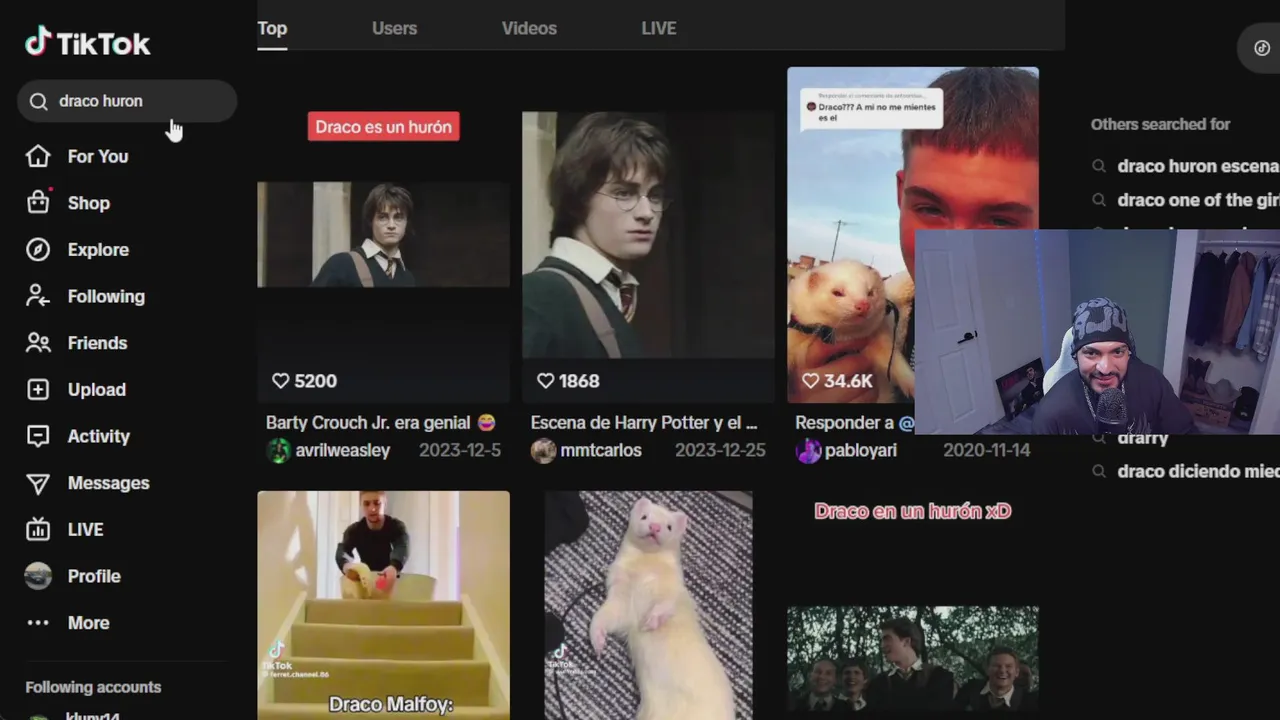The width and height of the screenshot is (1280, 720).
Task: Switch to the Videos tab
Action: click(x=529, y=28)
